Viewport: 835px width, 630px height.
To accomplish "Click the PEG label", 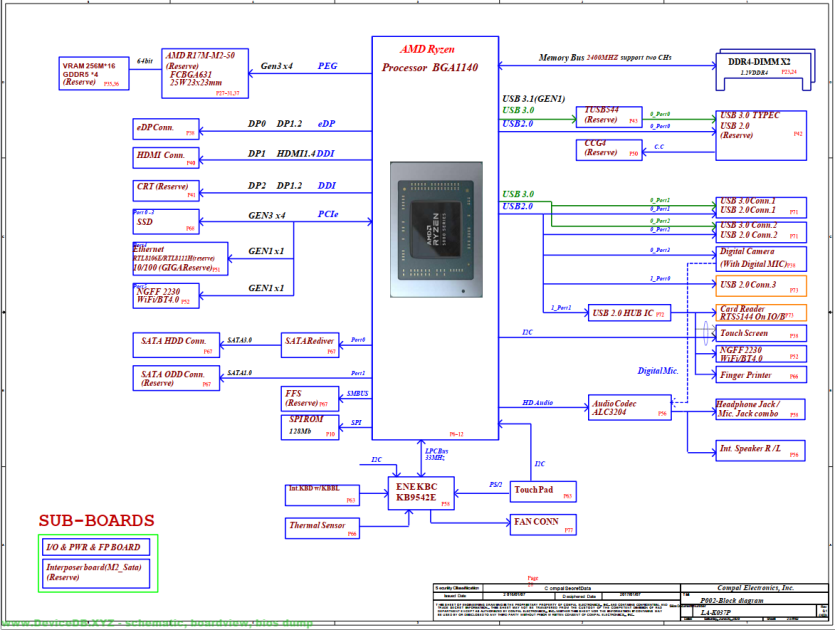I will click(328, 66).
